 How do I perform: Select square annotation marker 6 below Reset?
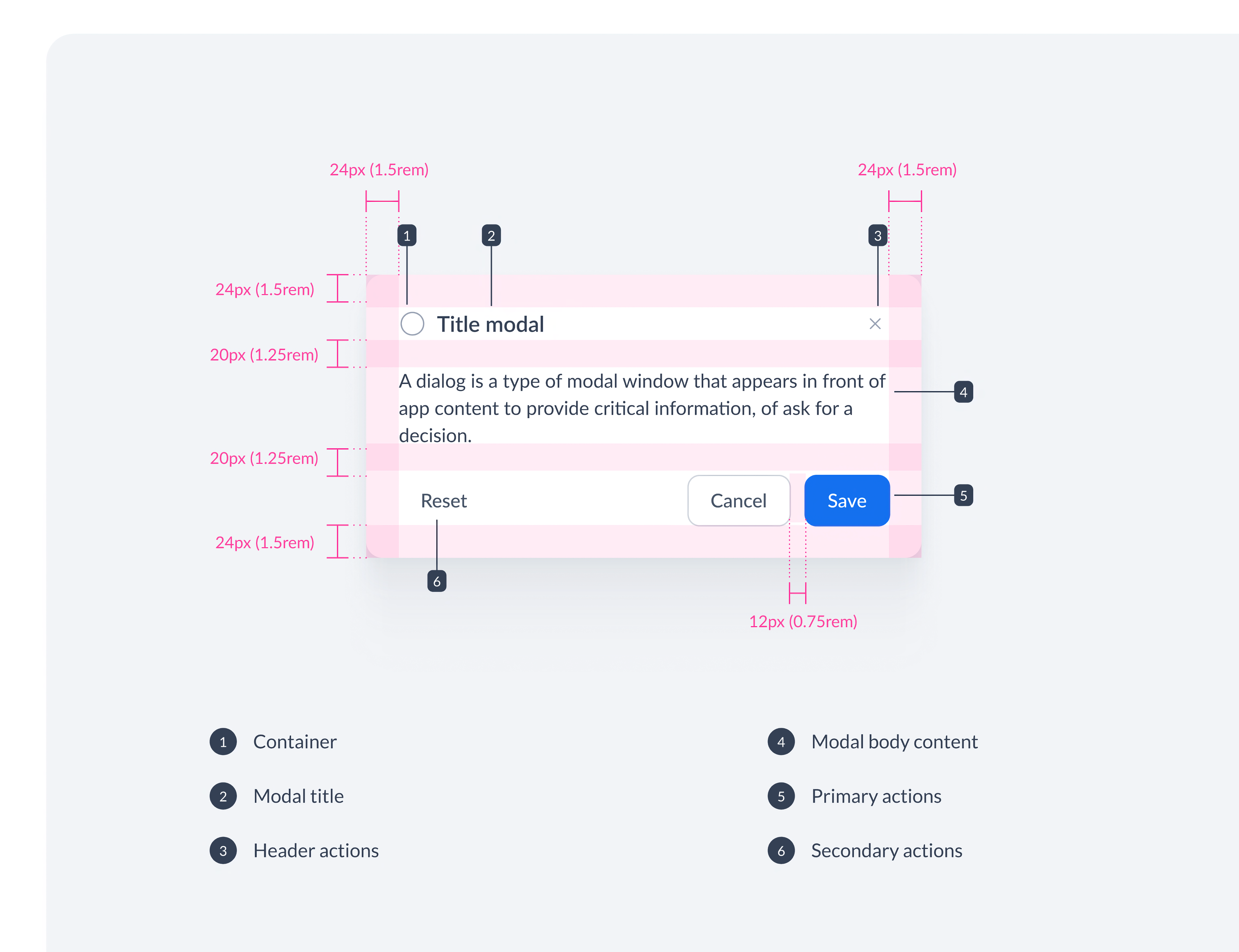tap(437, 581)
